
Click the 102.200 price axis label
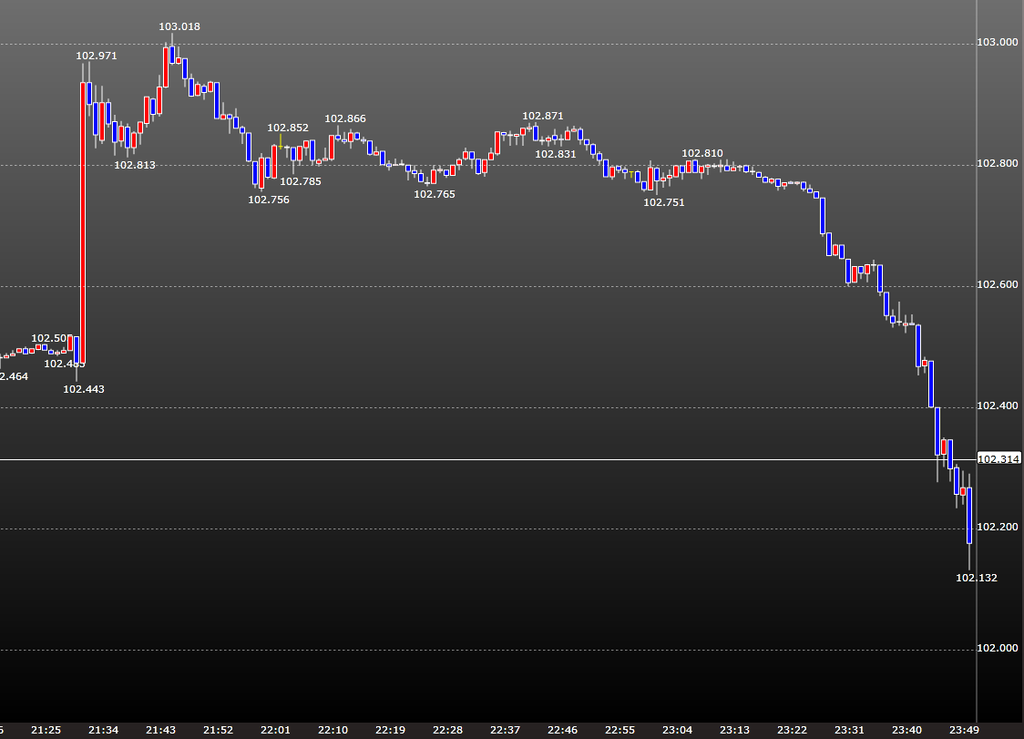997,527
